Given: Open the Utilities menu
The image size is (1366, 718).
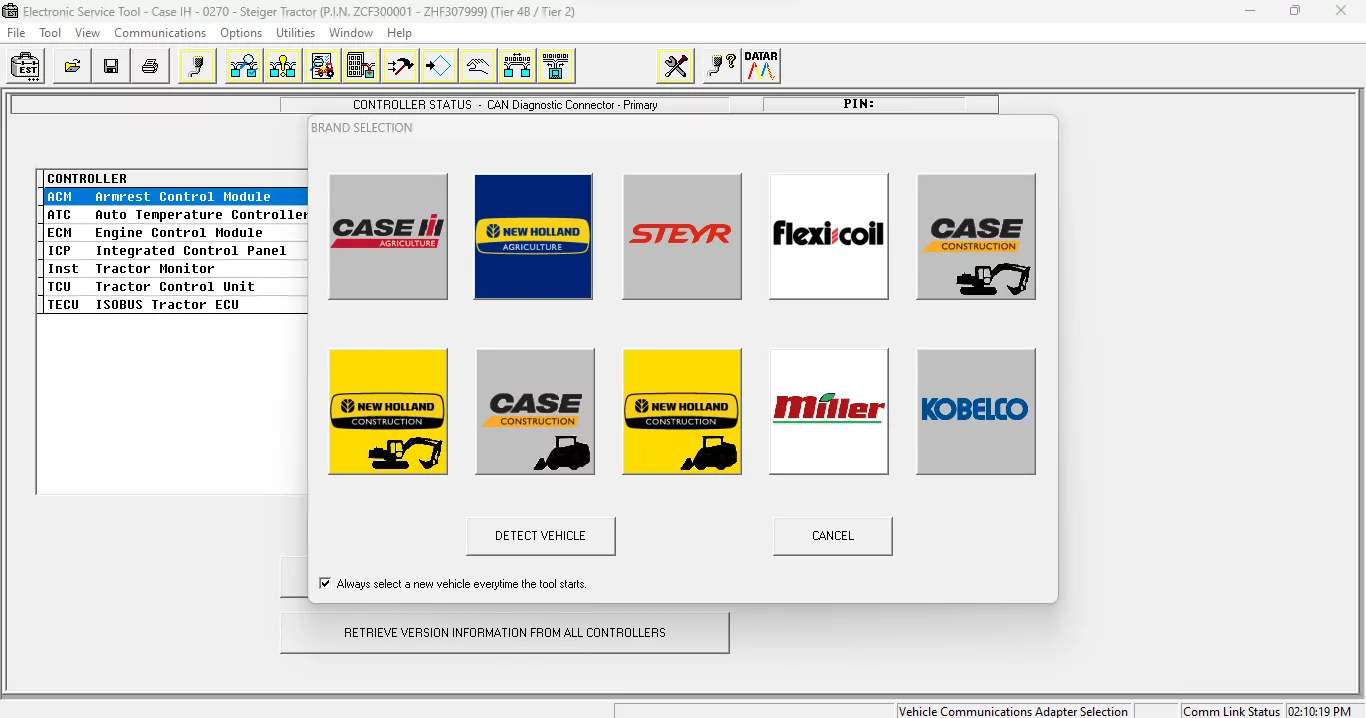Looking at the screenshot, I should click(x=296, y=33).
